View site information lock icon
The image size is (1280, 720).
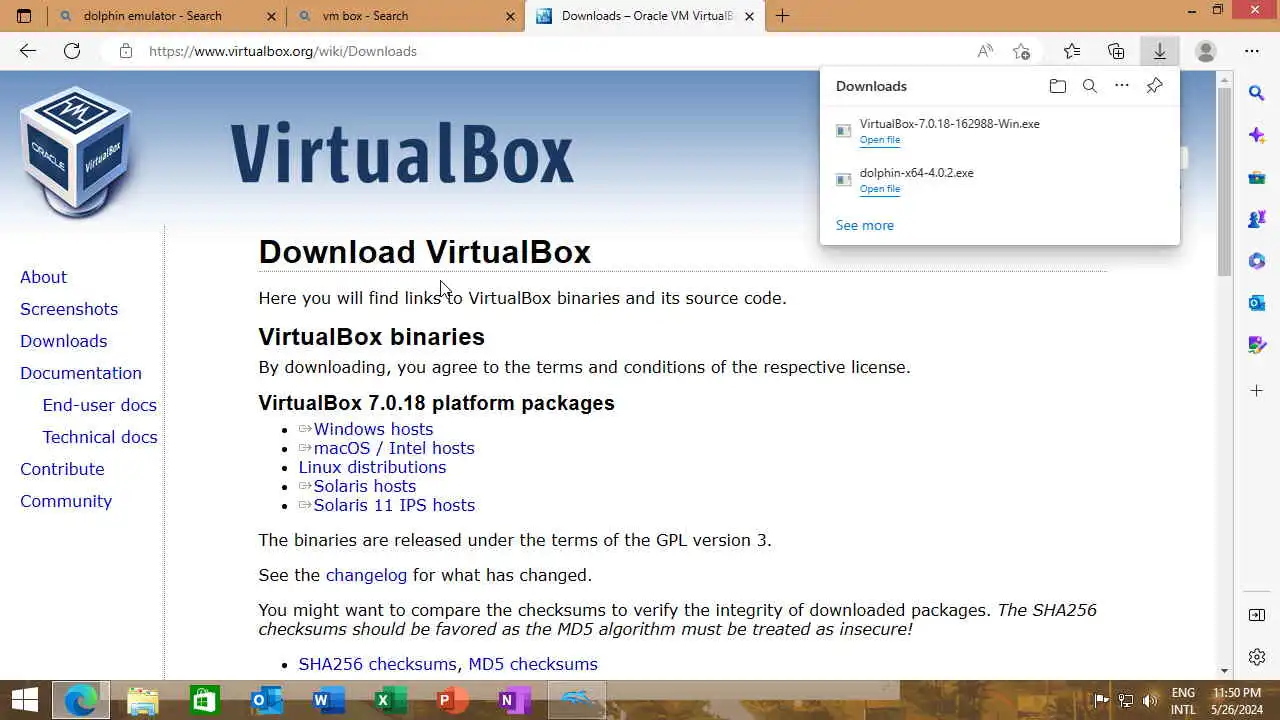125,51
